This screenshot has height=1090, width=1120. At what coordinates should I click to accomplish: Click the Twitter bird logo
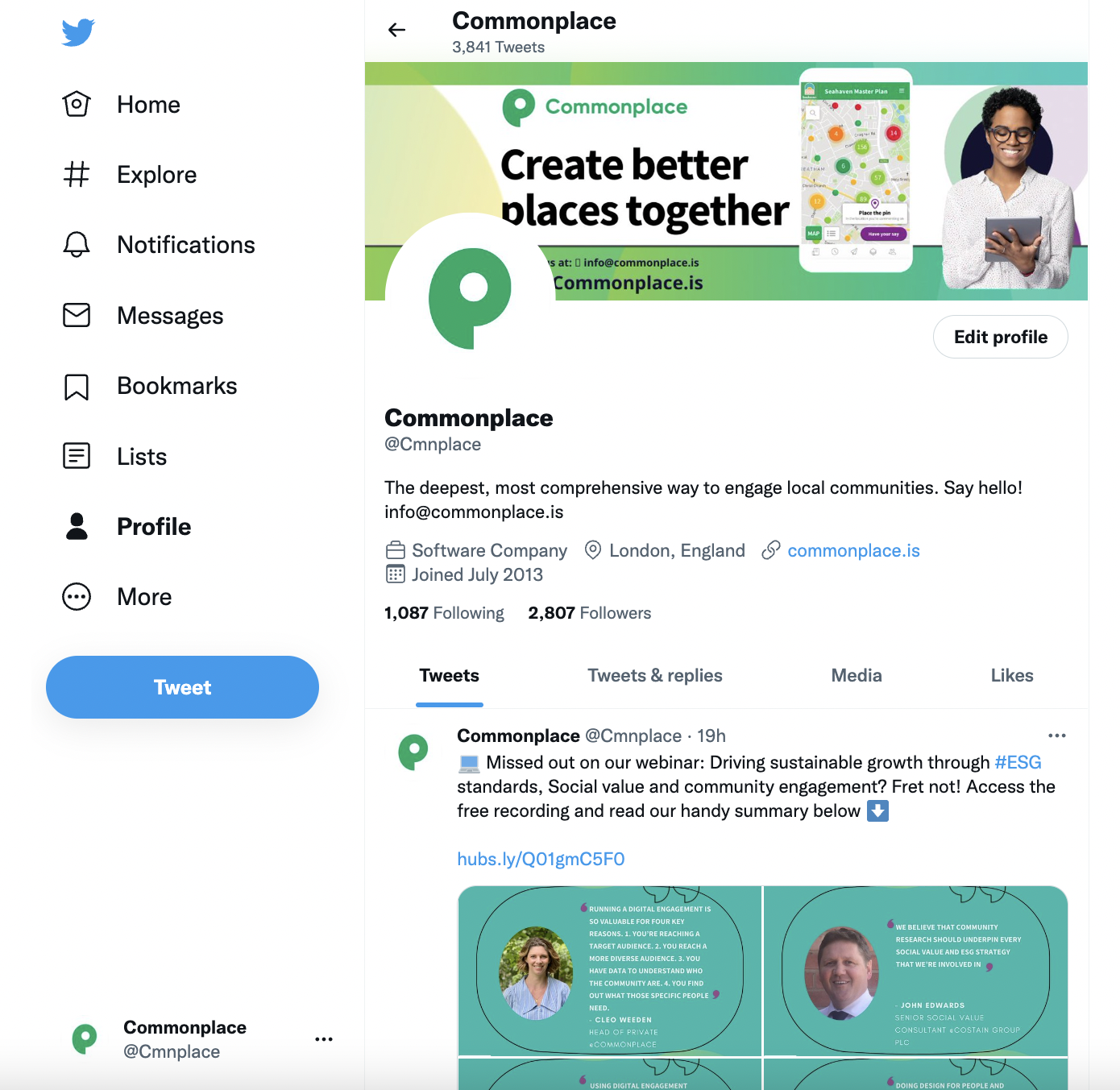pos(78,32)
